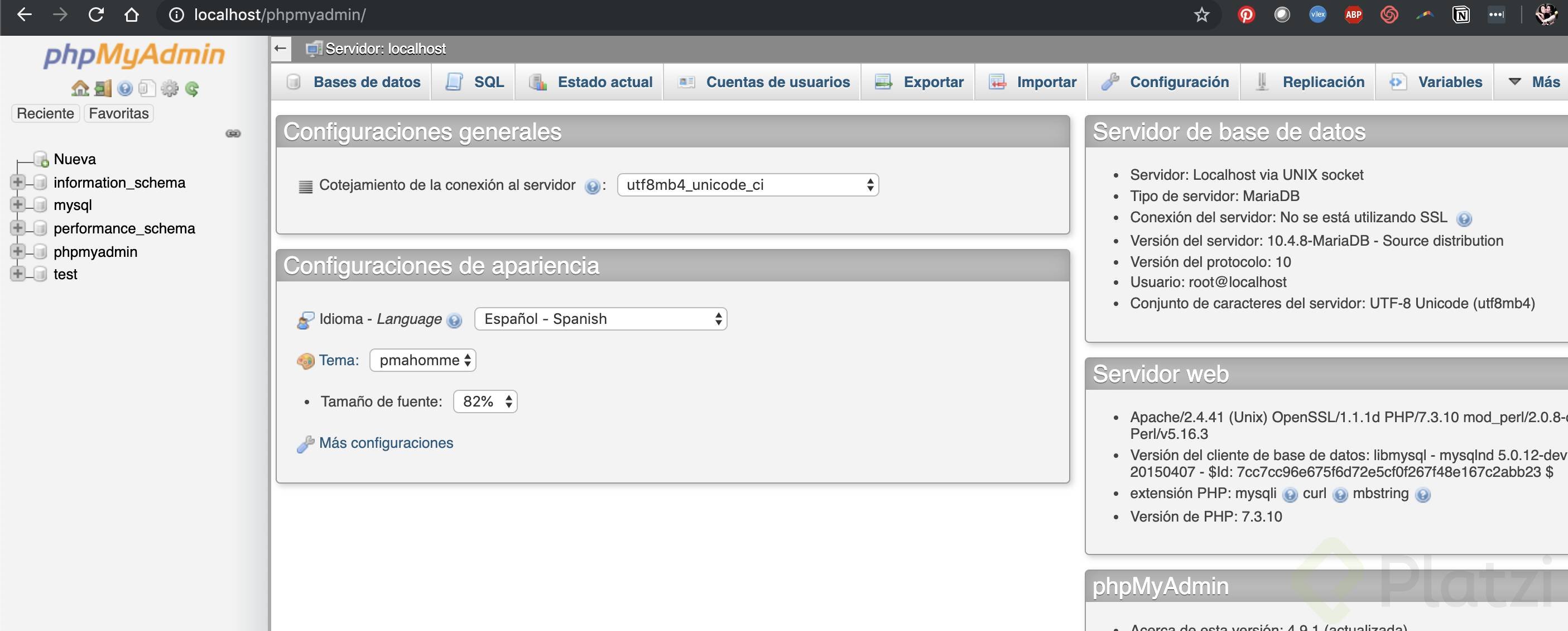Expand the test database node
Viewport: 1568px width, 631px height.
(x=17, y=274)
